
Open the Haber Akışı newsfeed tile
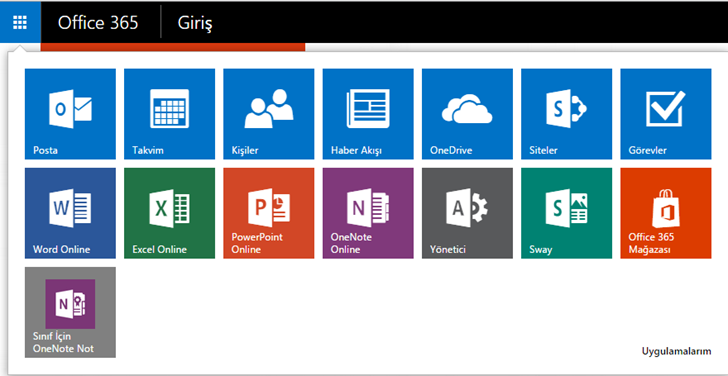point(368,114)
